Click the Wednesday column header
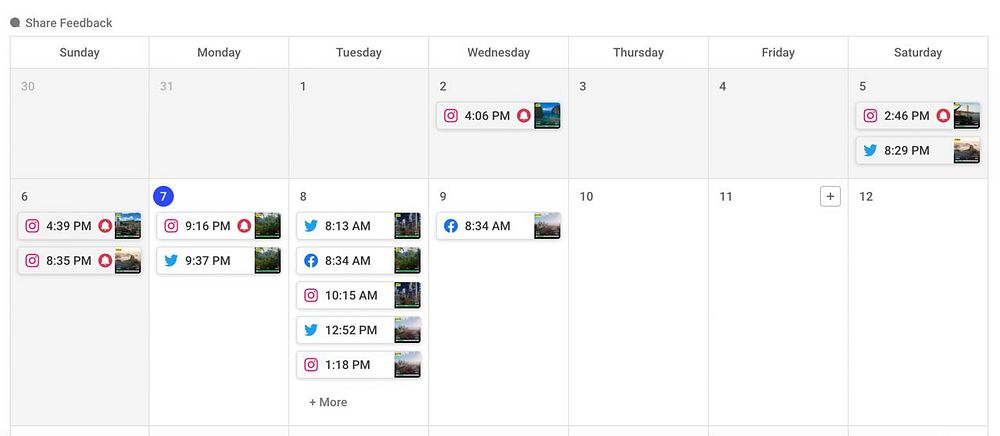The height and width of the screenshot is (436, 1000). (499, 52)
